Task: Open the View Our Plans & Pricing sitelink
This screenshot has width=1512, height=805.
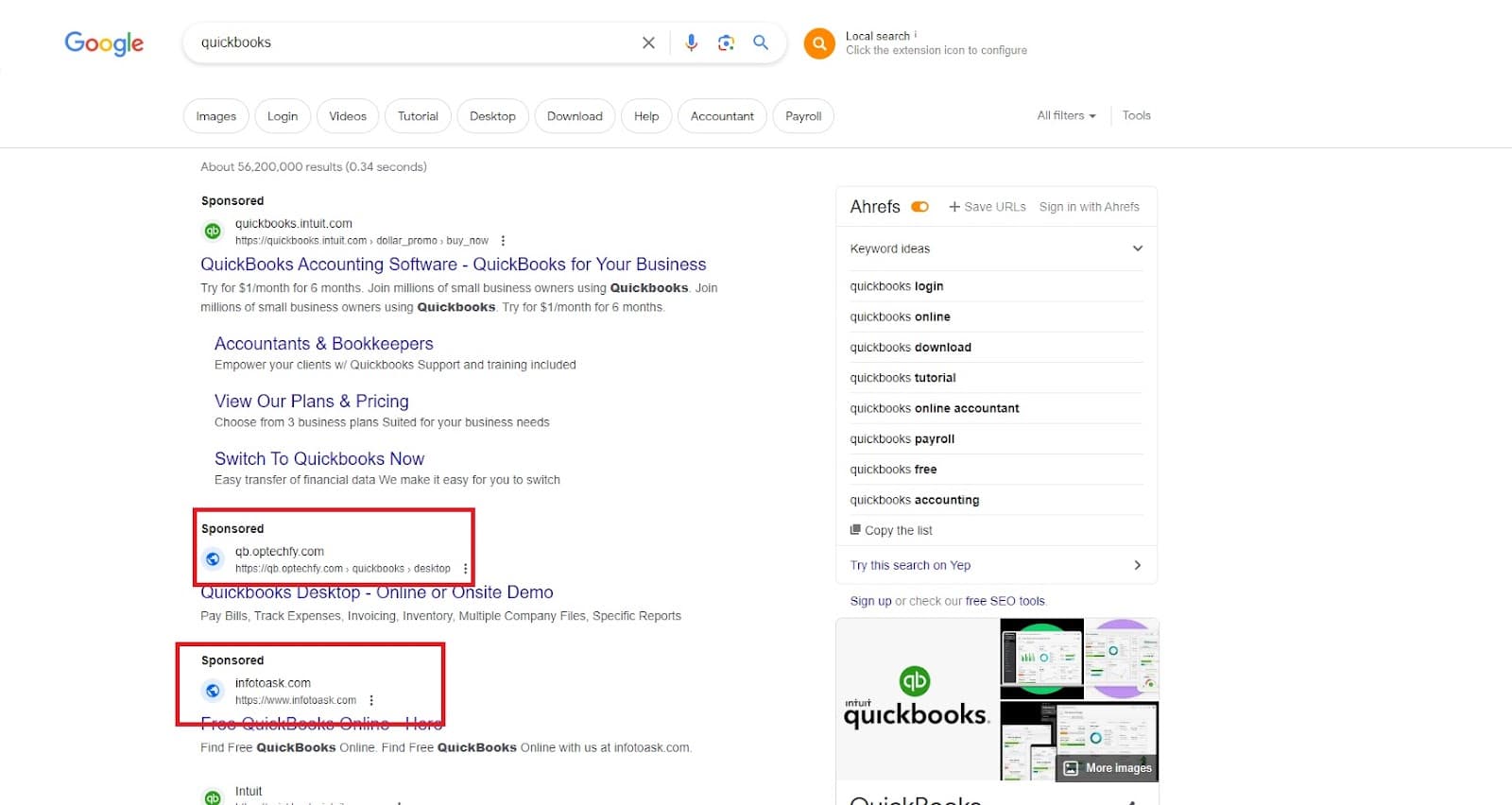Action: [312, 402]
